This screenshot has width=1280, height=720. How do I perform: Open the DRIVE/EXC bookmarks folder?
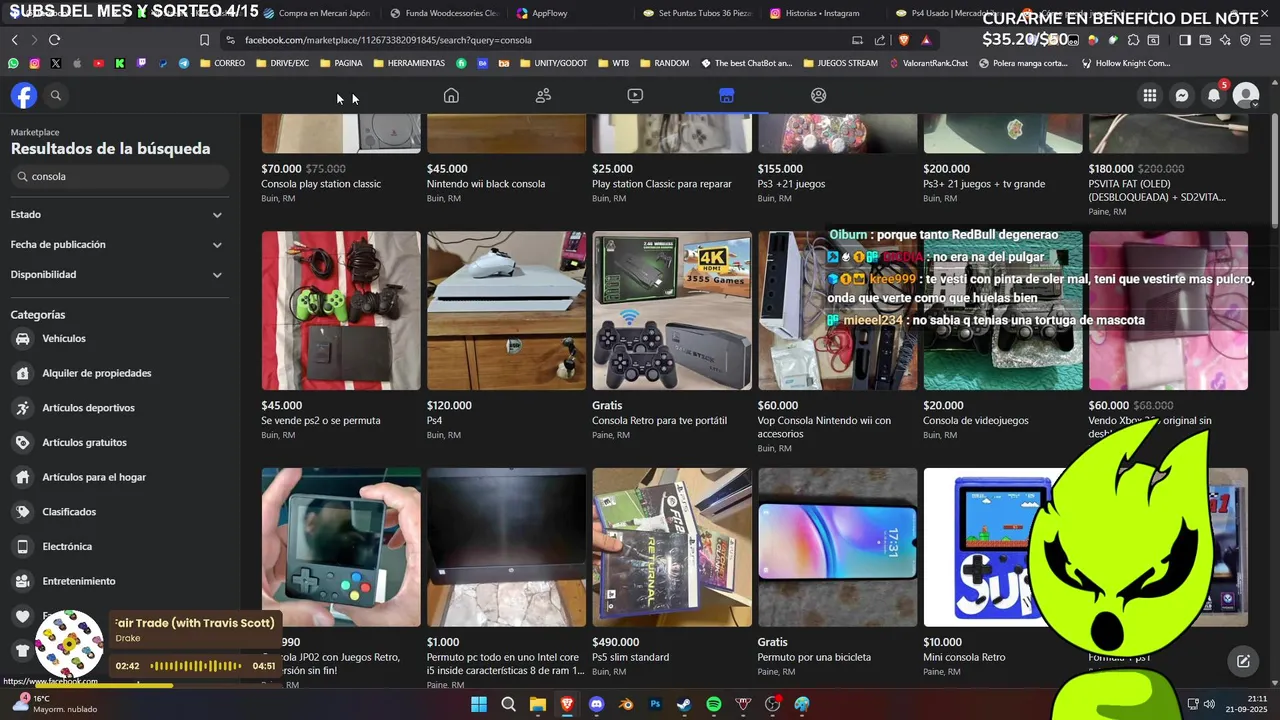pos(282,63)
